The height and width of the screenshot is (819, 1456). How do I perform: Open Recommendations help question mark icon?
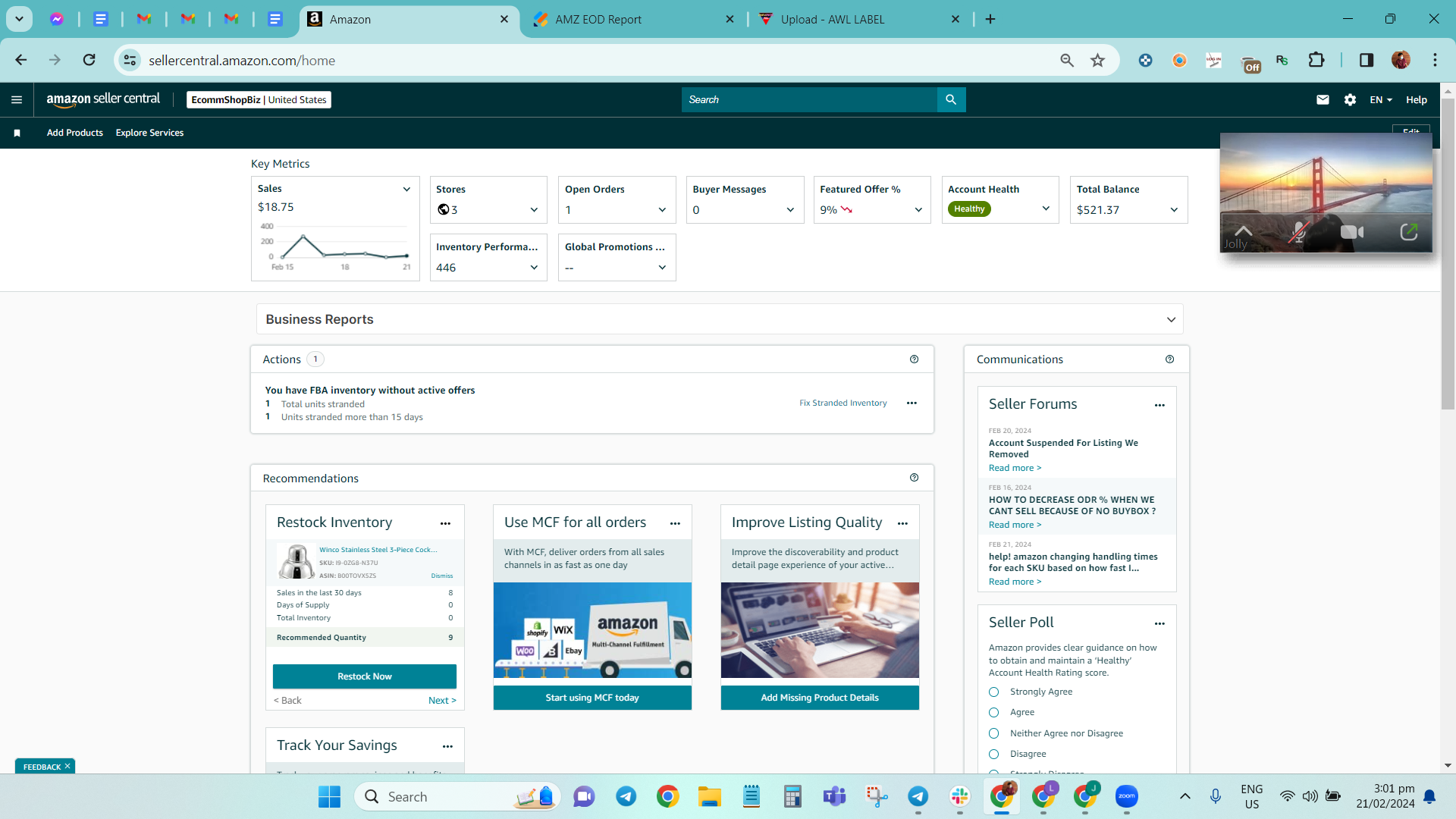[x=914, y=478]
